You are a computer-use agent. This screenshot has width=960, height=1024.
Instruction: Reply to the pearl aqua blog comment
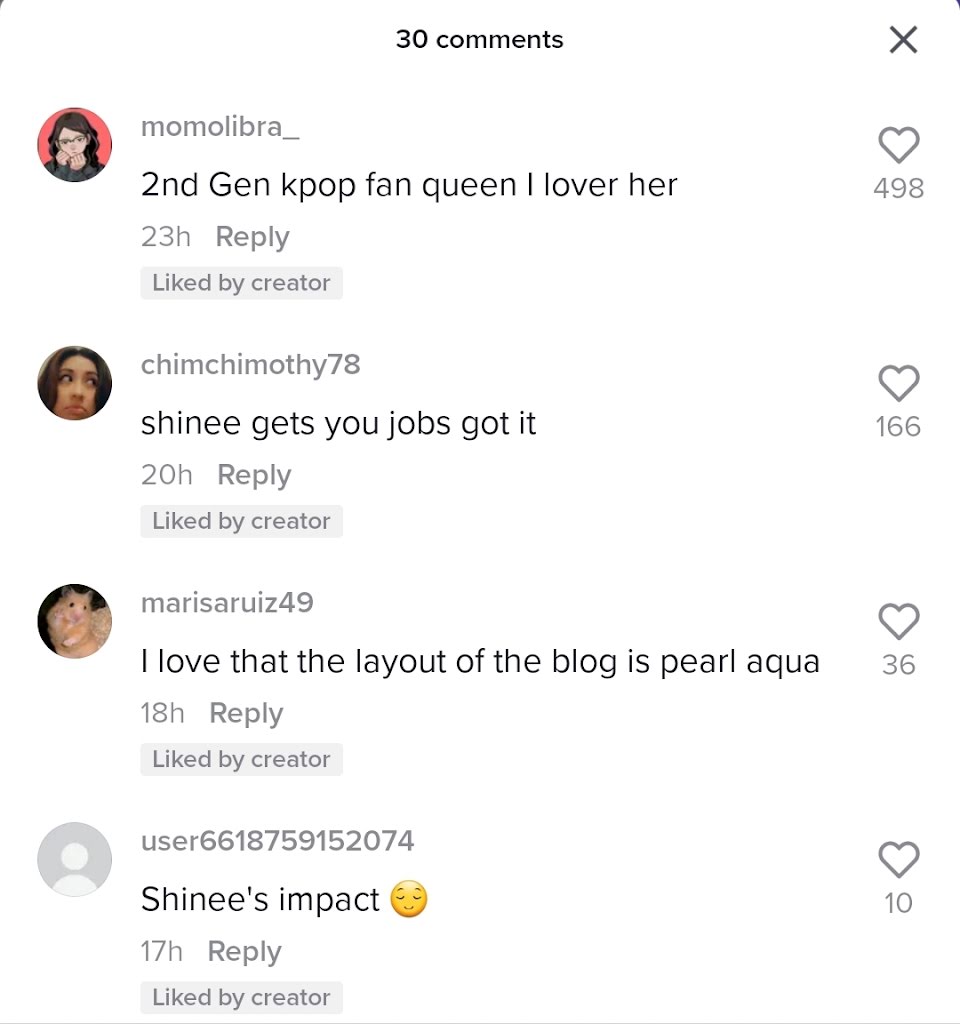[x=246, y=713]
